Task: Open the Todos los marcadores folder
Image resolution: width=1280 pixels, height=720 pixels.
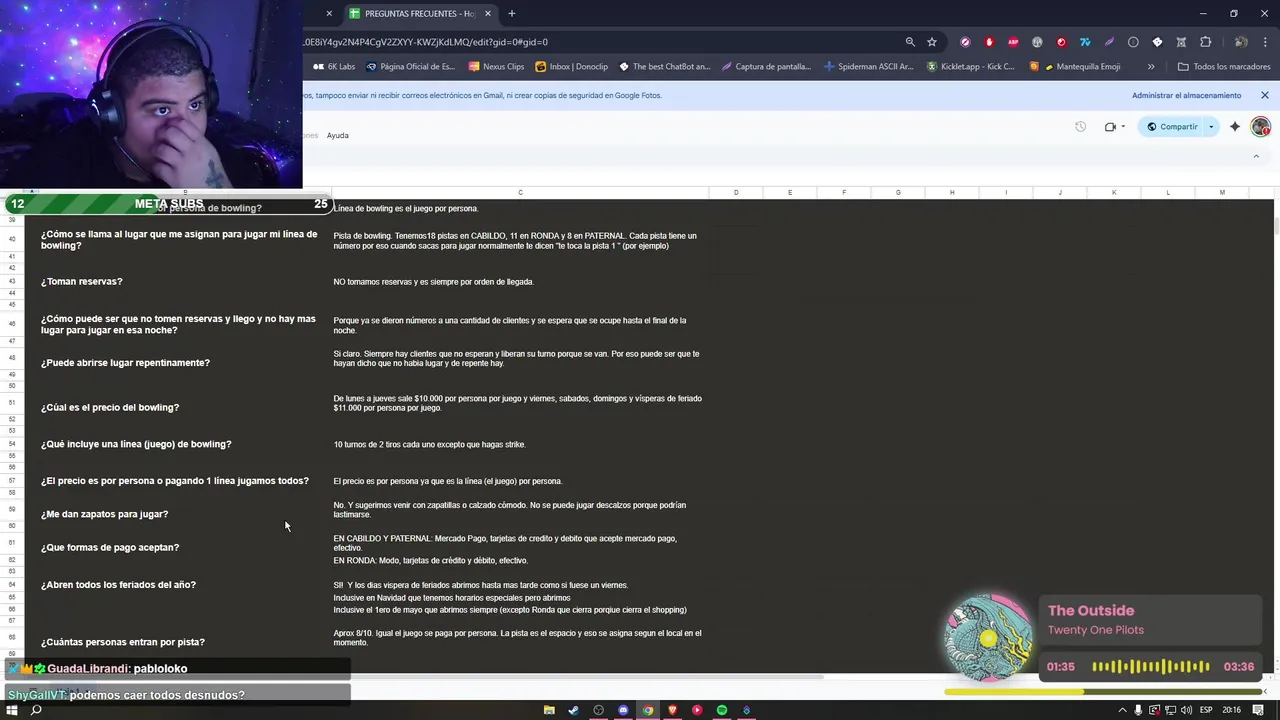Action: (x=1224, y=67)
